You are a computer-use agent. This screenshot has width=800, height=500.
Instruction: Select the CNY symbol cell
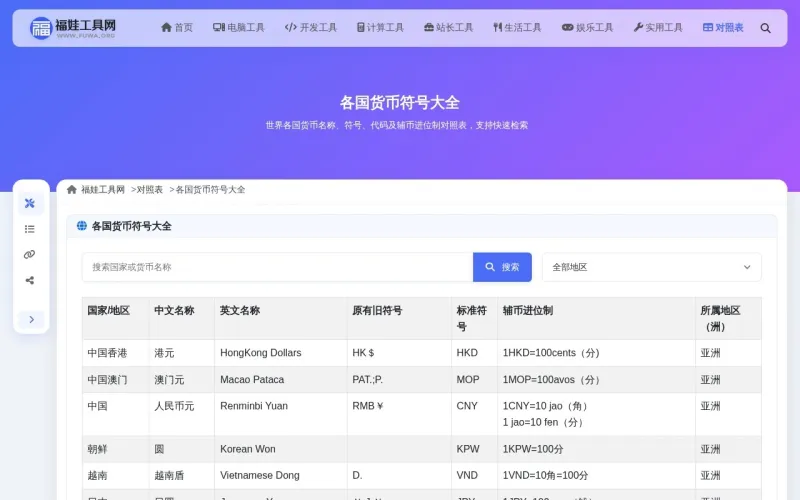point(474,414)
